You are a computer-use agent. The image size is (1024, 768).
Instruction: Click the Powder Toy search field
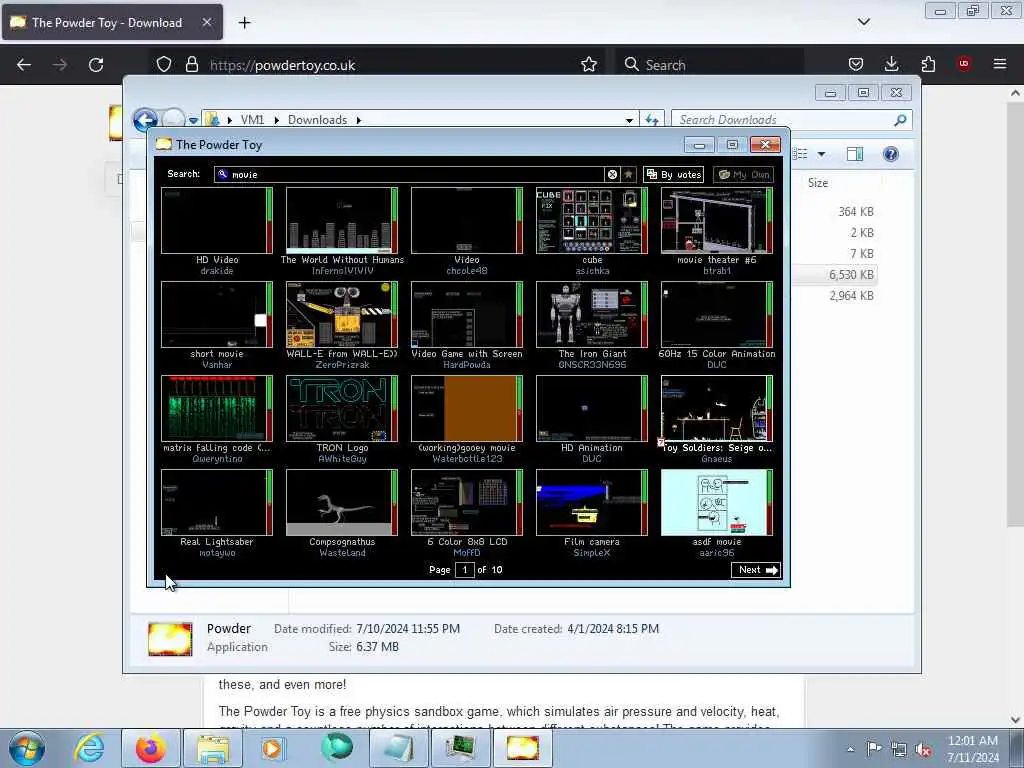[x=410, y=174]
